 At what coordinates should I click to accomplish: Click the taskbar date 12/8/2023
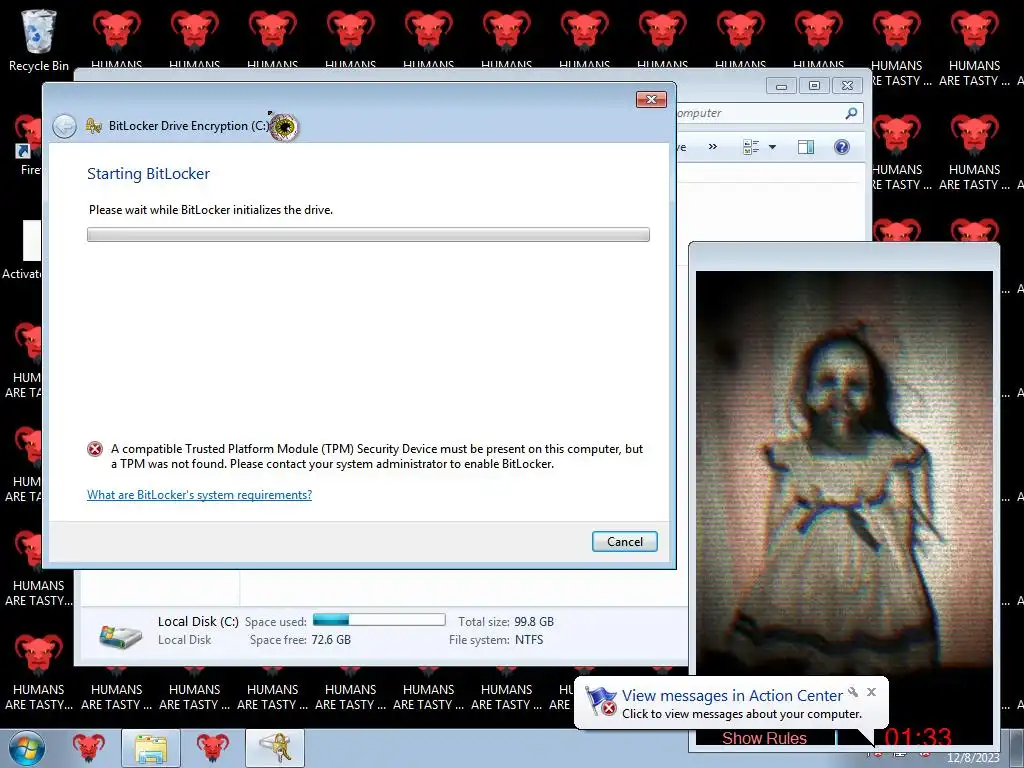973,758
